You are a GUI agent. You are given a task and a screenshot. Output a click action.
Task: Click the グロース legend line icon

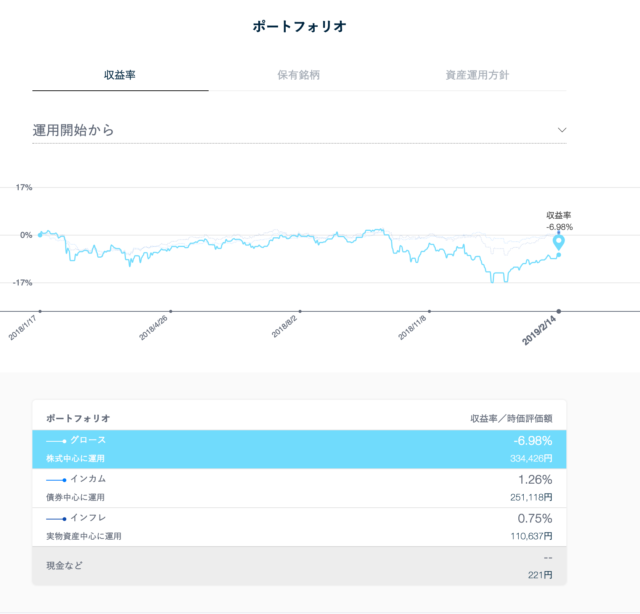pos(54,439)
